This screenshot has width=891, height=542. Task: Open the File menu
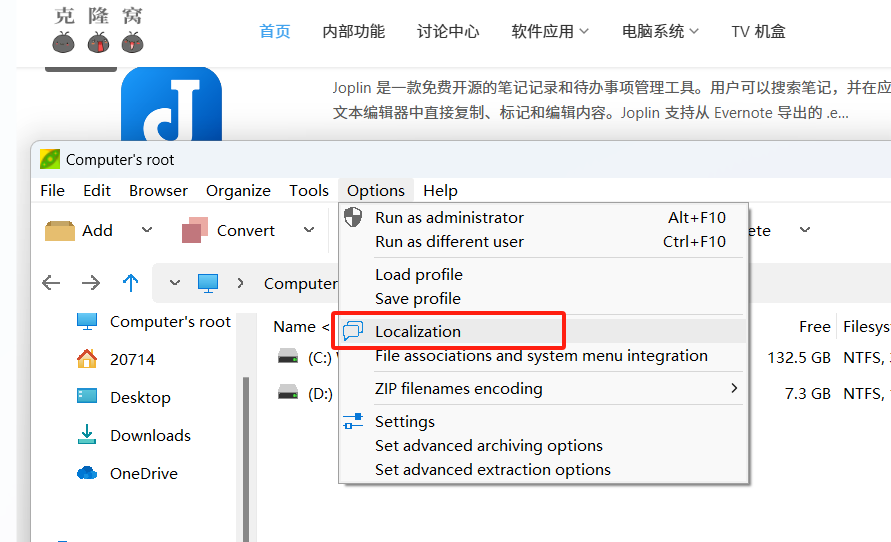(52, 190)
